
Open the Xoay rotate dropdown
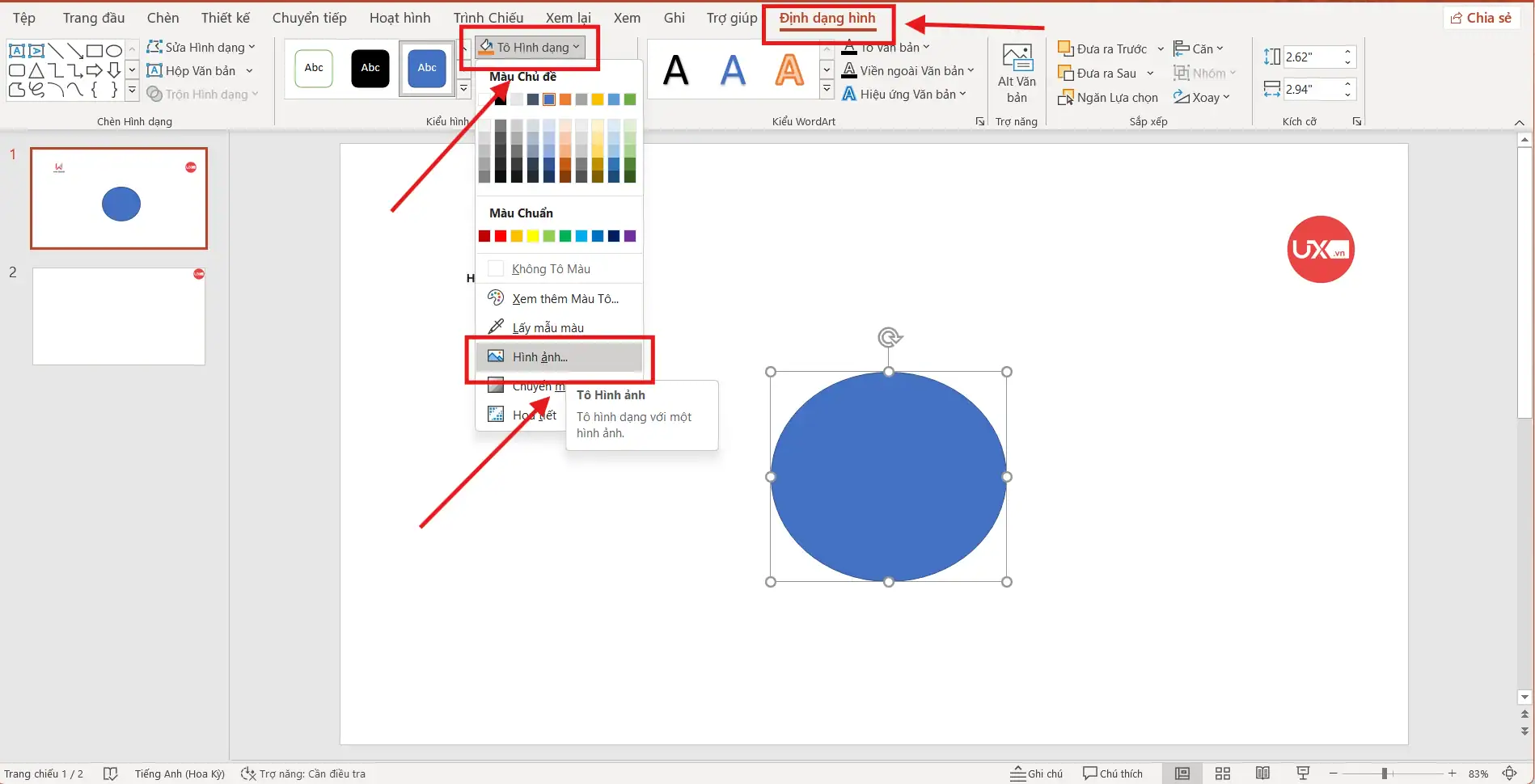click(x=1202, y=97)
